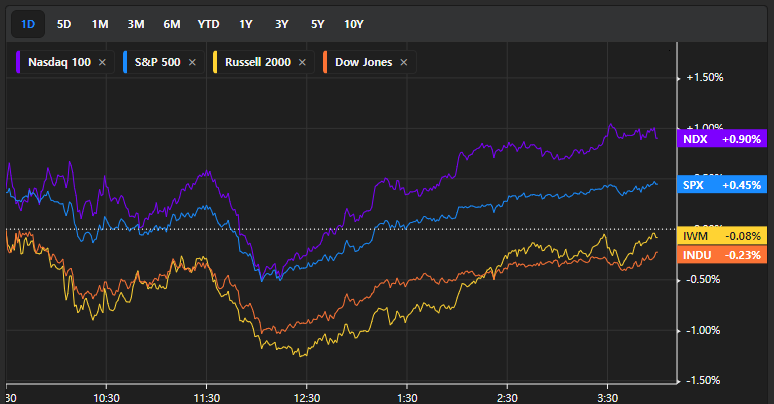
Task: Select the 5Y time period
Action: [316, 23]
